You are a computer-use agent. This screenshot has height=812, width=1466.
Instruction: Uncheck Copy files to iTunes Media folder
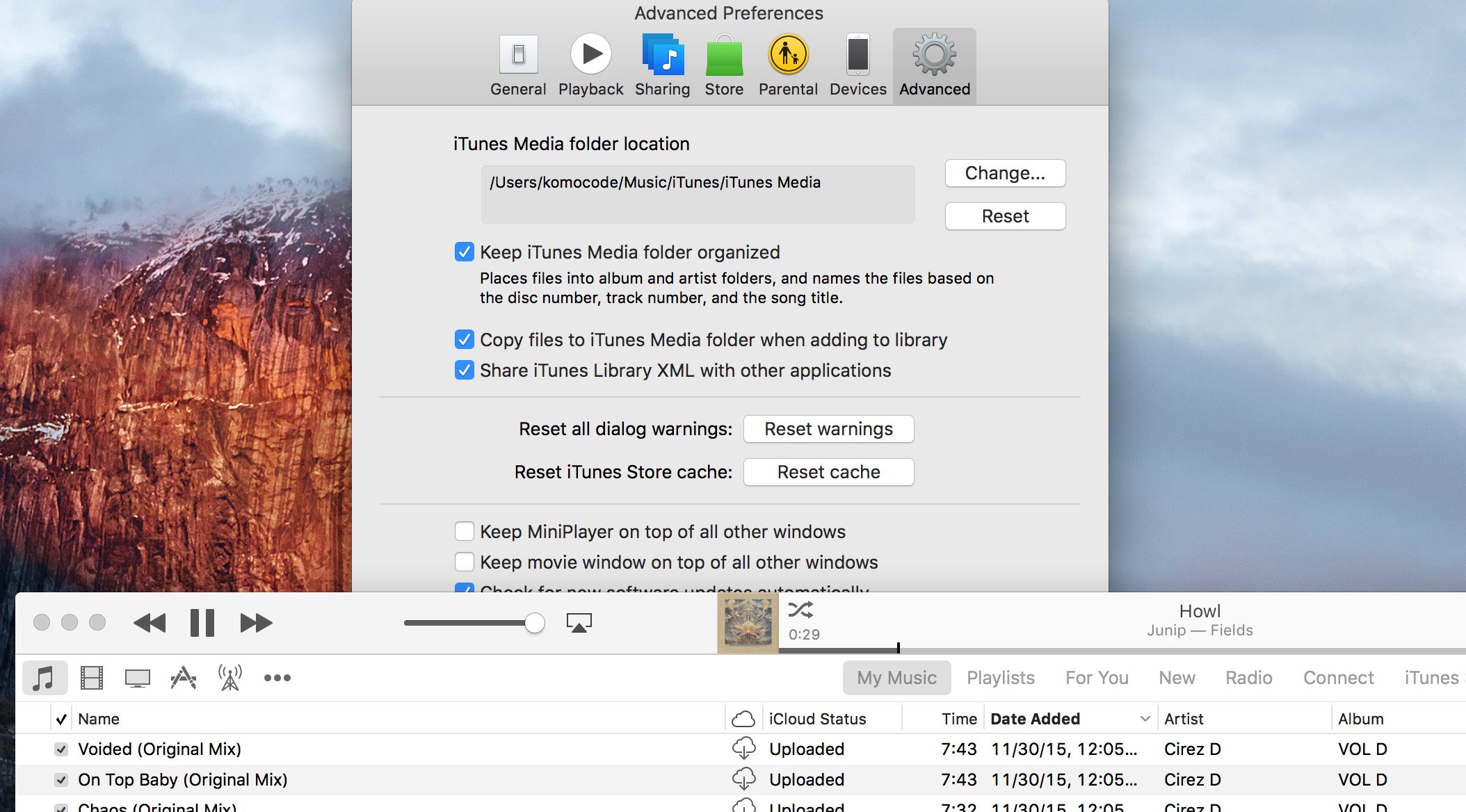click(465, 339)
